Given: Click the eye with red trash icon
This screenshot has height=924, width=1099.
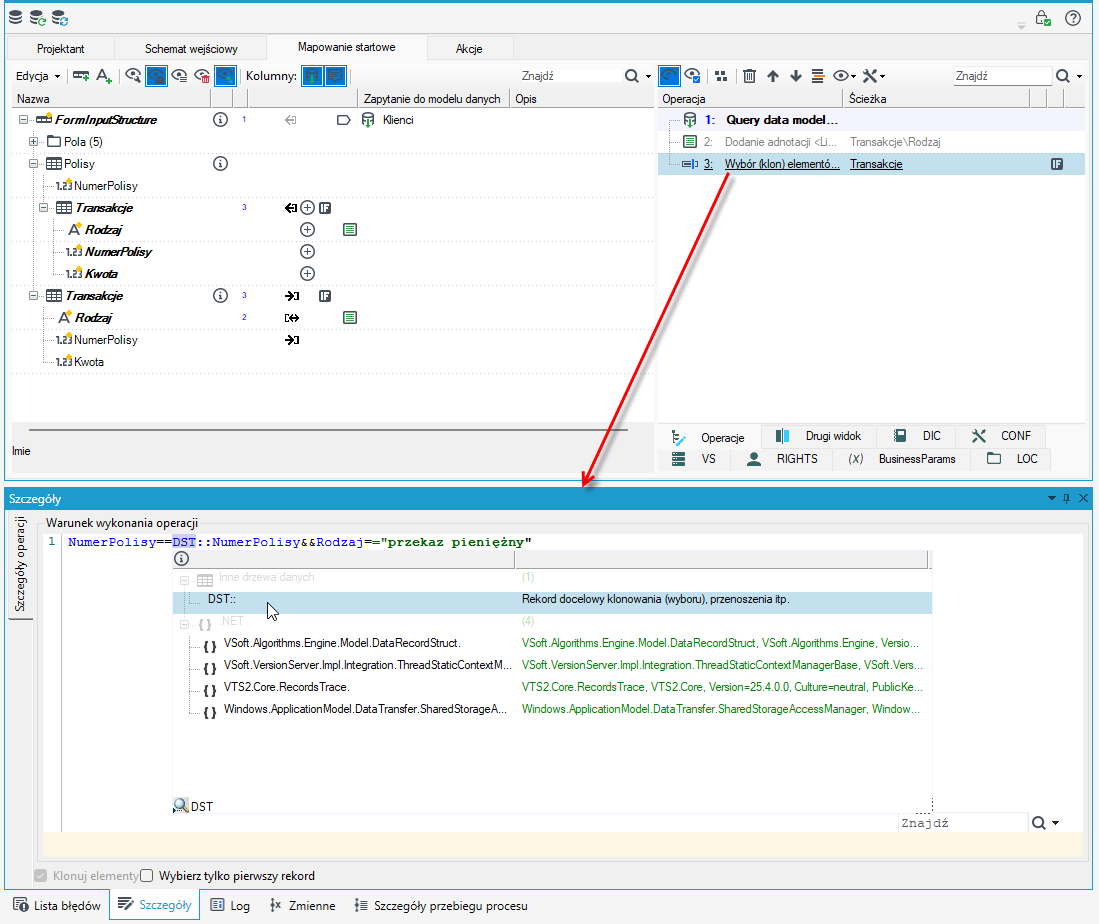Looking at the screenshot, I should [x=203, y=76].
